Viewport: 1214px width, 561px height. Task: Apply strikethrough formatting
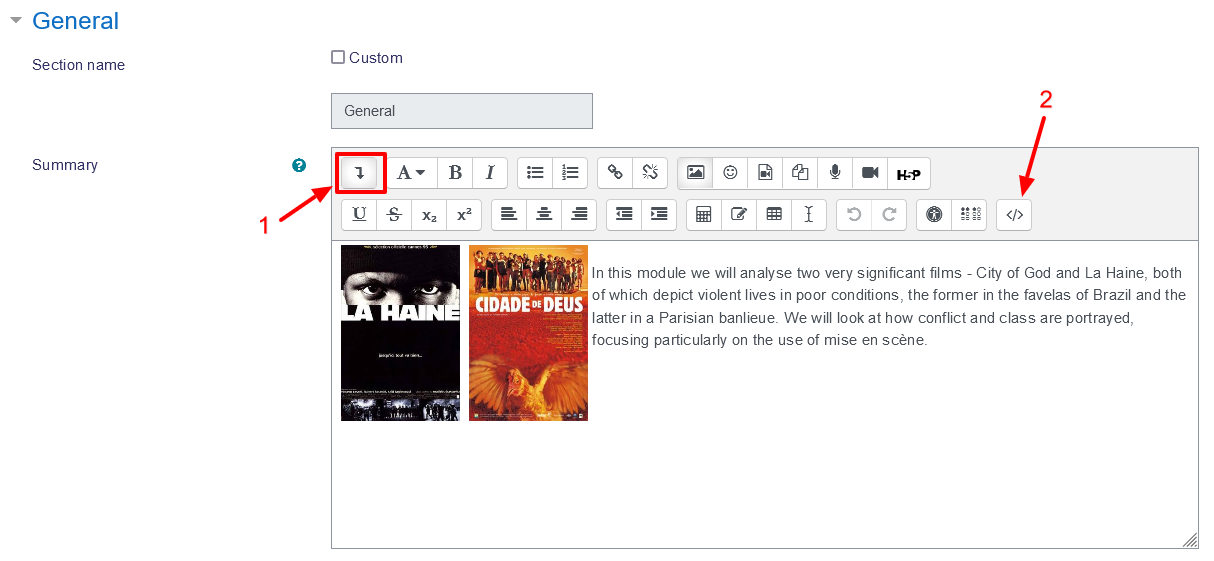click(394, 215)
